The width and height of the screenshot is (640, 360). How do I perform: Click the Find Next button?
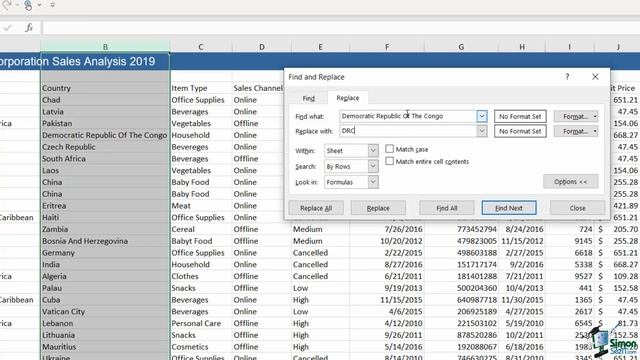click(509, 208)
